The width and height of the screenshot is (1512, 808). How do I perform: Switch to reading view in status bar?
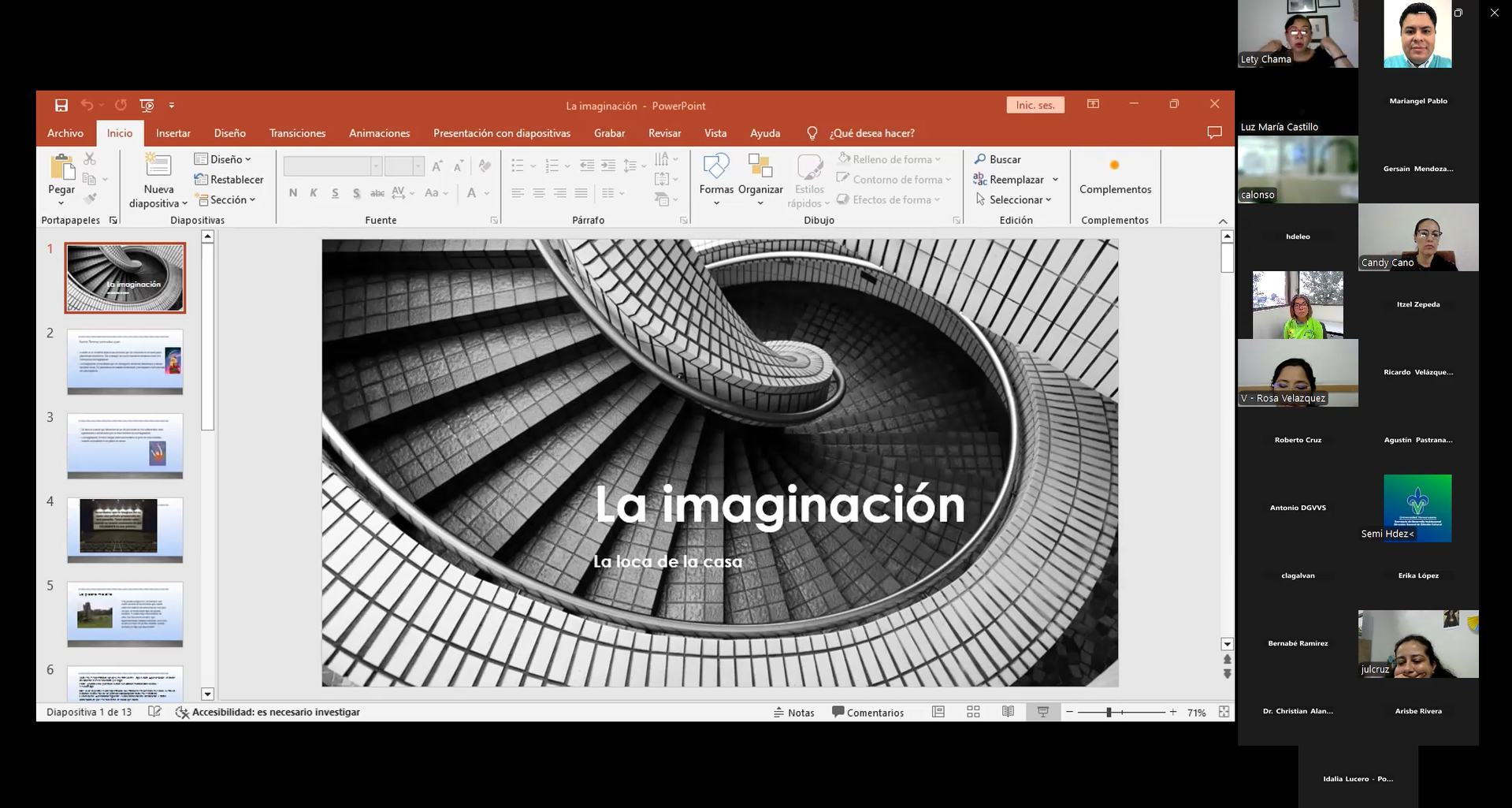pos(1008,712)
